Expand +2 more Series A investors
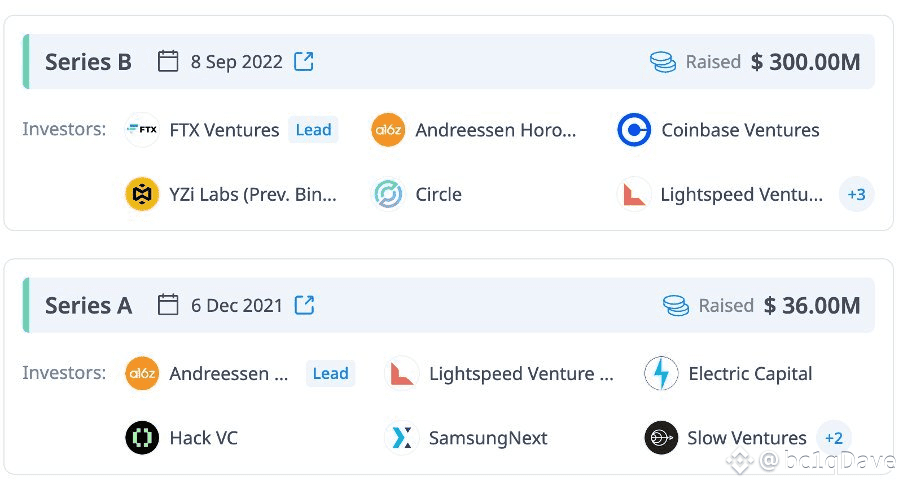 click(x=833, y=438)
